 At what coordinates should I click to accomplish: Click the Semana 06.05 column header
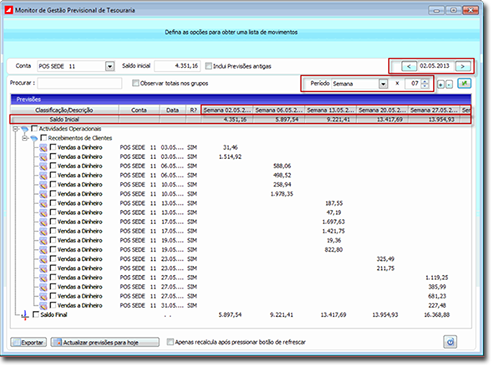tap(279, 110)
